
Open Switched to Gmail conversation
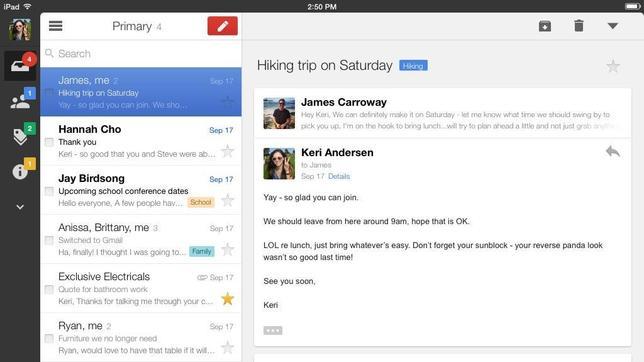141,239
